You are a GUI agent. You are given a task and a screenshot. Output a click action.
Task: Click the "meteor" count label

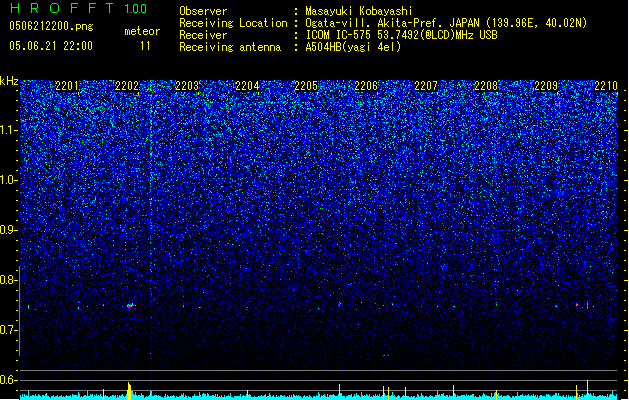pyautogui.click(x=142, y=31)
